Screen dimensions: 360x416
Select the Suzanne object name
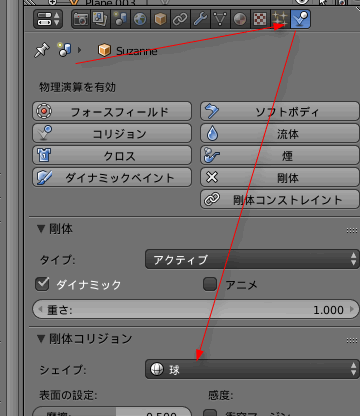coord(137,51)
